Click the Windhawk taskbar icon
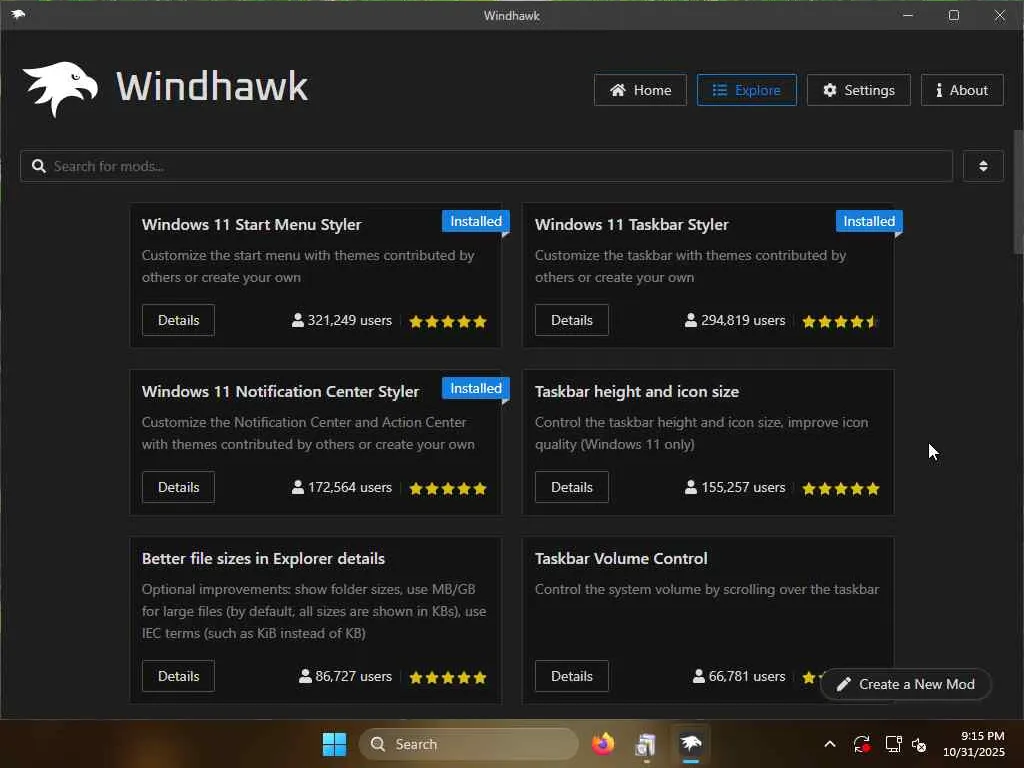 pyautogui.click(x=690, y=743)
